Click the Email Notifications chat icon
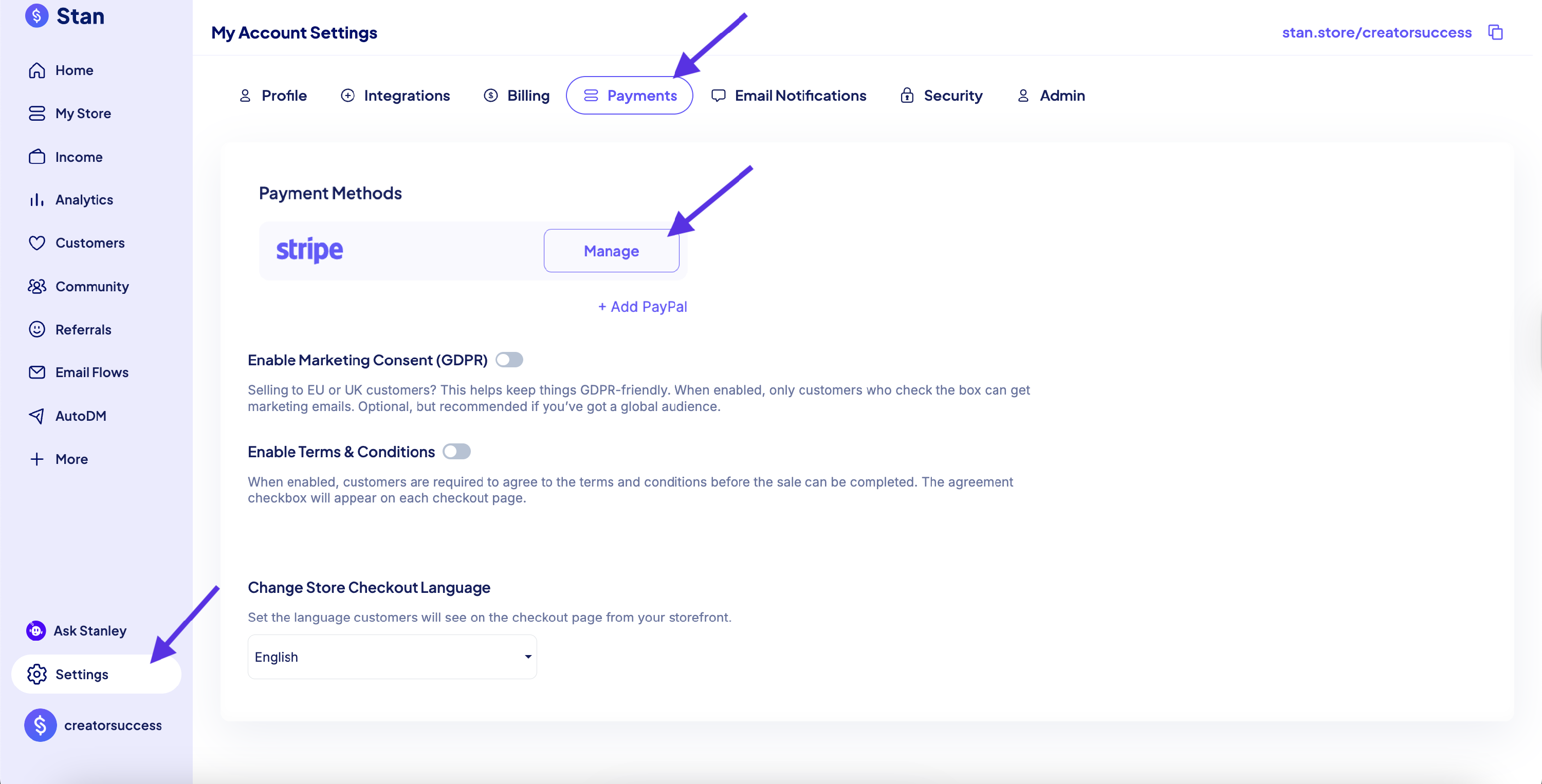The image size is (1542, 784). point(719,96)
